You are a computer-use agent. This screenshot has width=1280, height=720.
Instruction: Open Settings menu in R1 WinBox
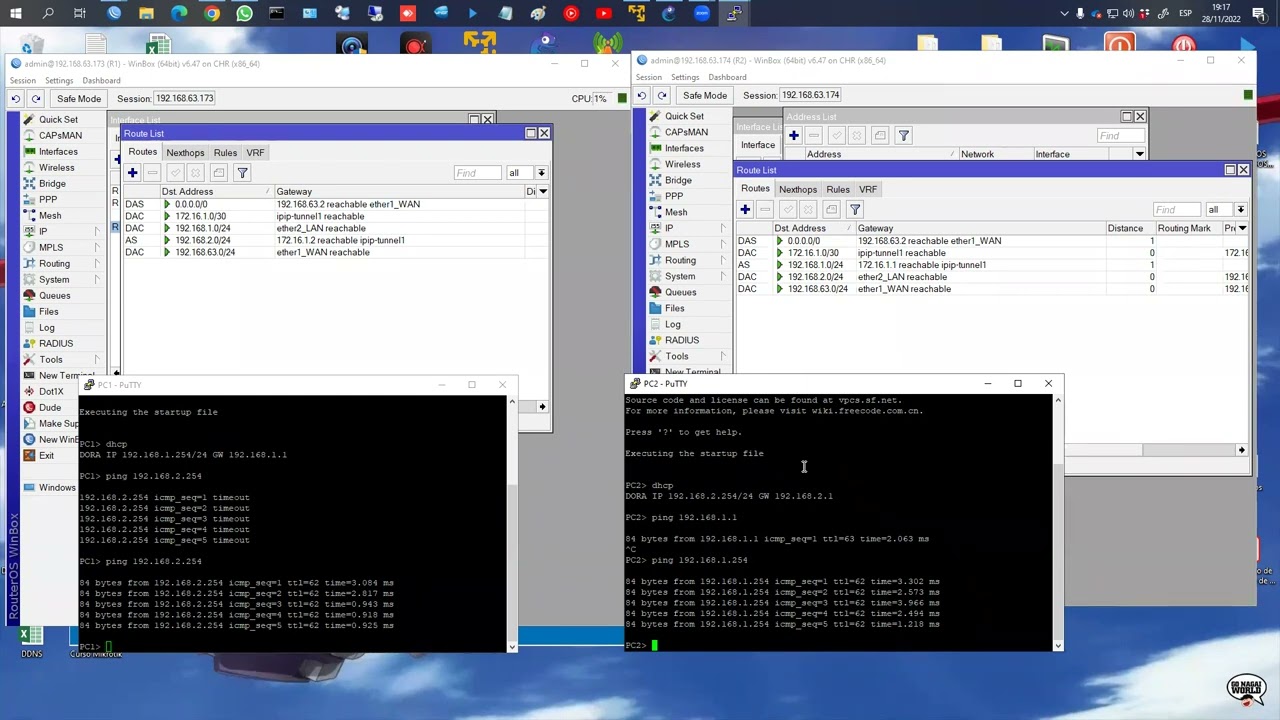pyautogui.click(x=59, y=80)
